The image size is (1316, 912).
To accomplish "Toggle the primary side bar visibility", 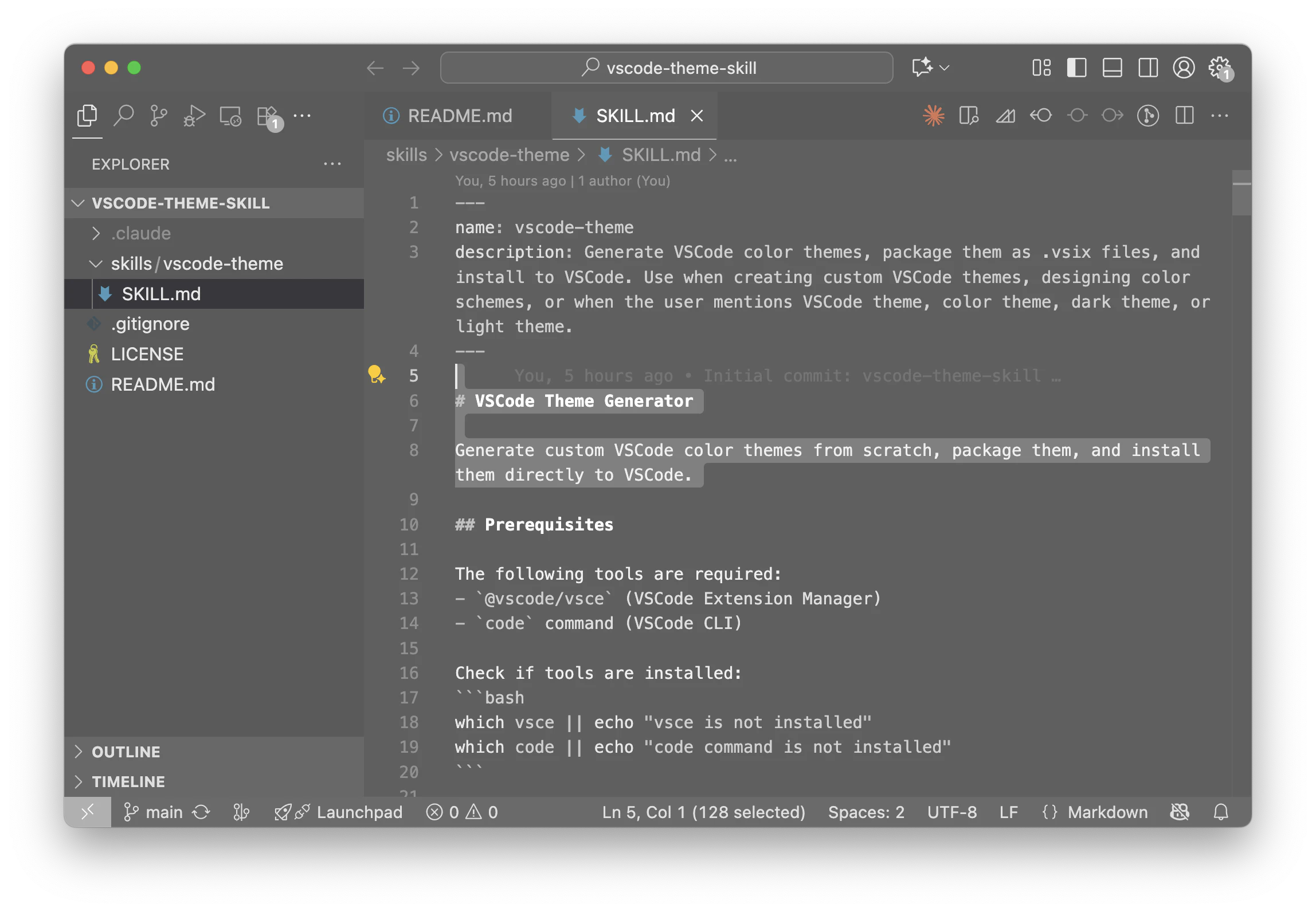I will coord(1076,68).
